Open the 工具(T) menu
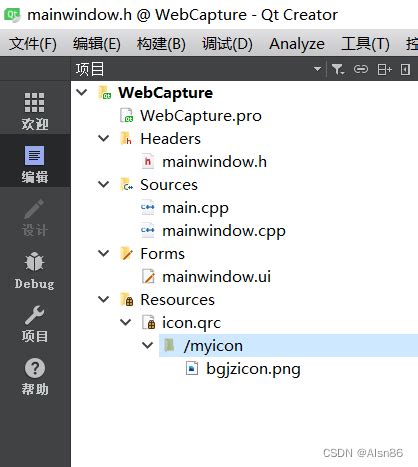 [365, 44]
